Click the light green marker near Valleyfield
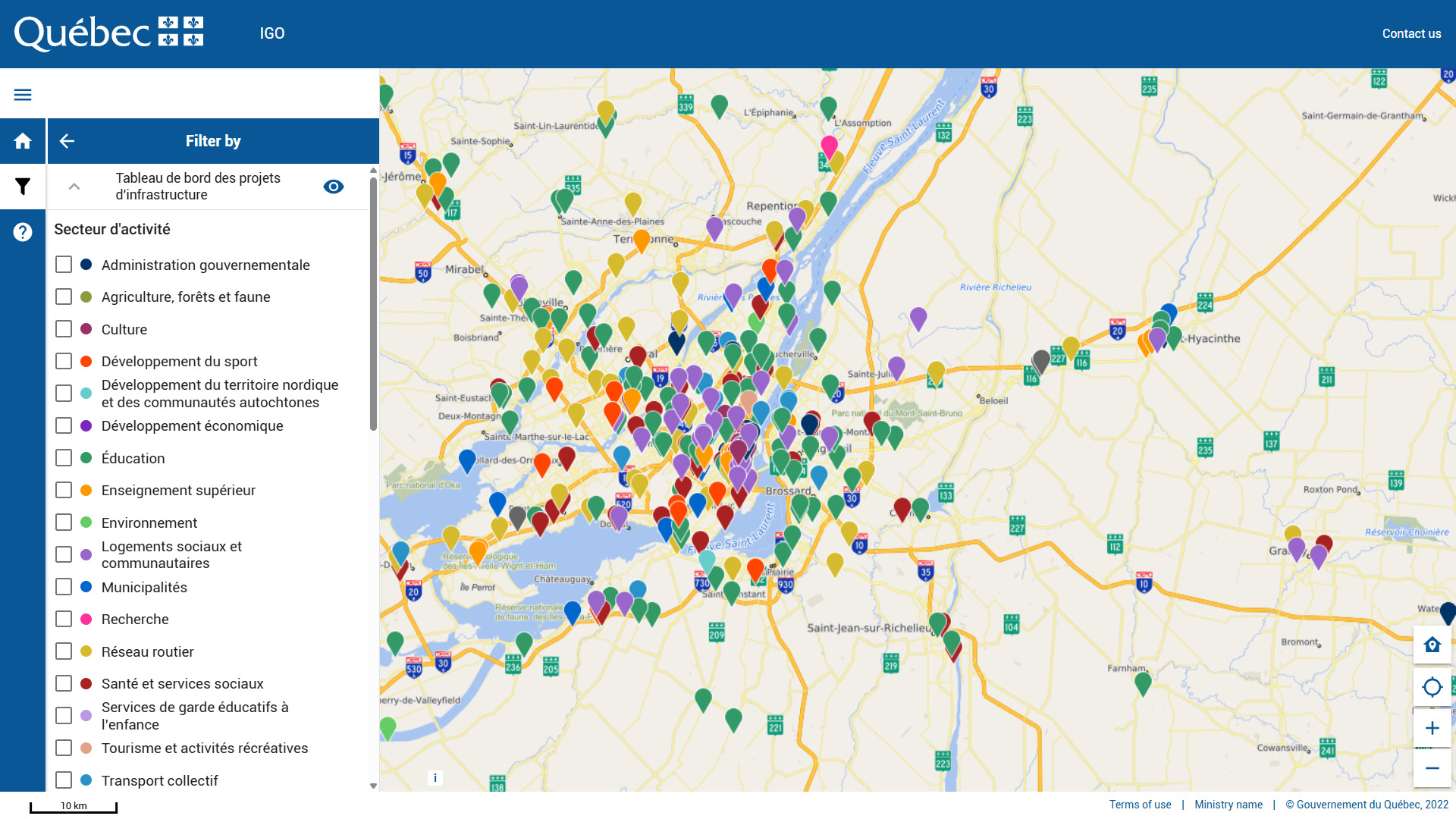1456x819 pixels. [x=388, y=728]
